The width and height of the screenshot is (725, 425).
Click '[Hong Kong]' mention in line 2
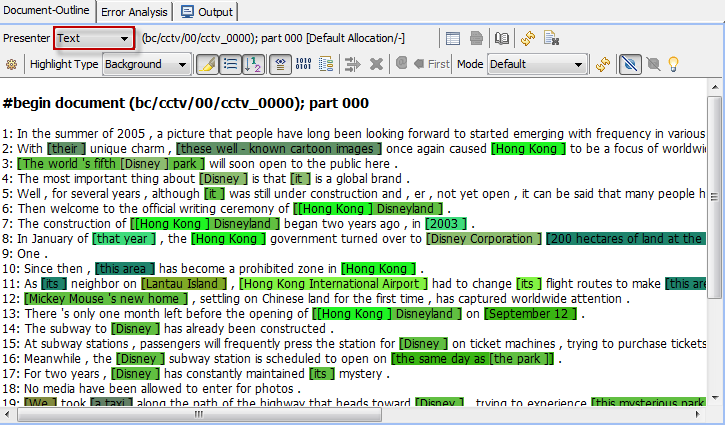point(528,149)
